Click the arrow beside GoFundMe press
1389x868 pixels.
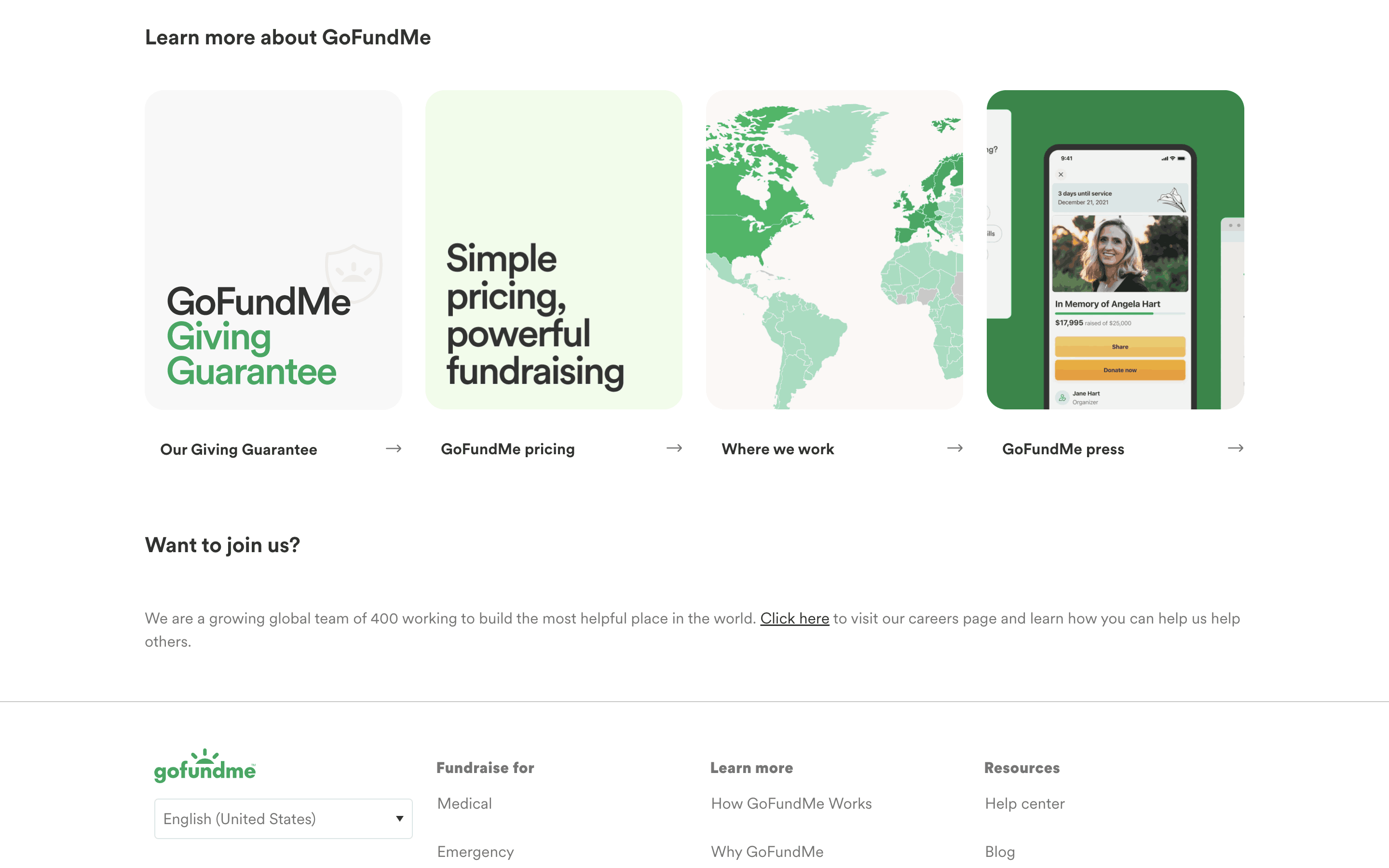(1235, 448)
